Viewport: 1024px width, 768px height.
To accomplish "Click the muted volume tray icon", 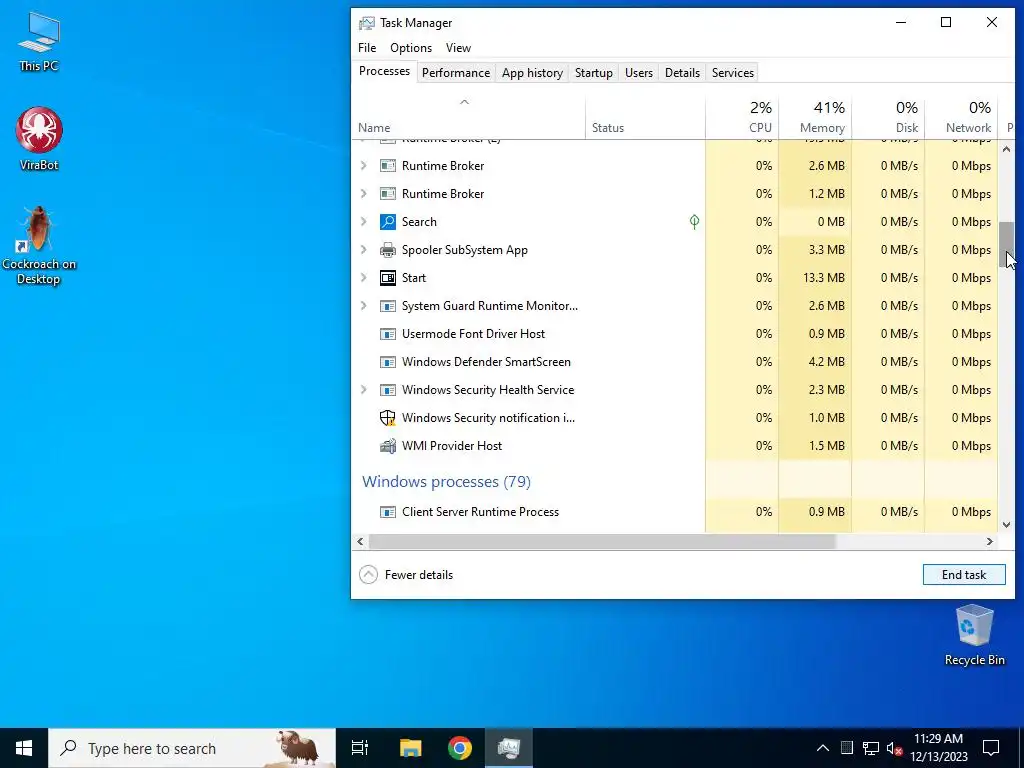I will 895,748.
